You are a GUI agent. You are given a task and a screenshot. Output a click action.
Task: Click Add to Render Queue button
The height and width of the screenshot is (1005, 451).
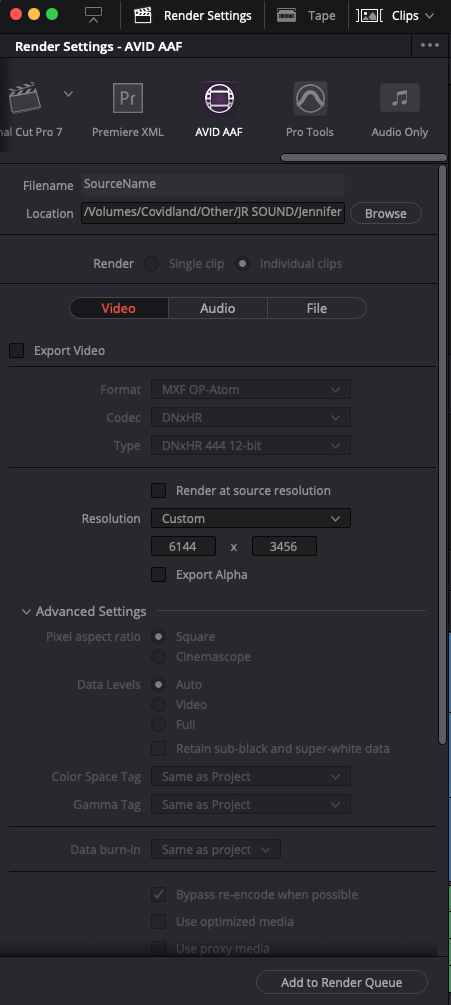click(341, 983)
